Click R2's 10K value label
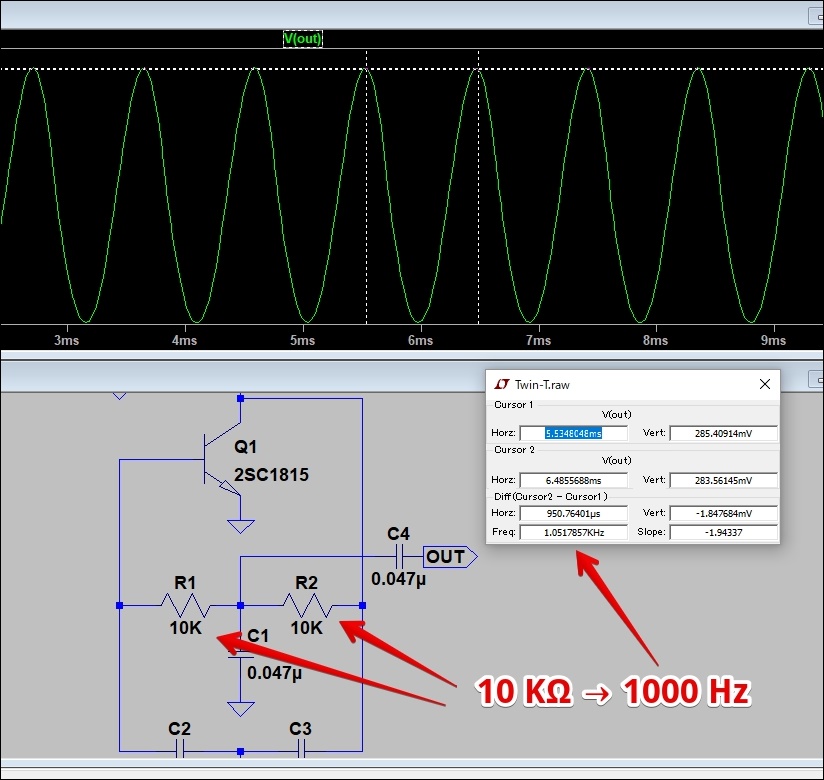Screen dimensions: 824x780 [306, 628]
